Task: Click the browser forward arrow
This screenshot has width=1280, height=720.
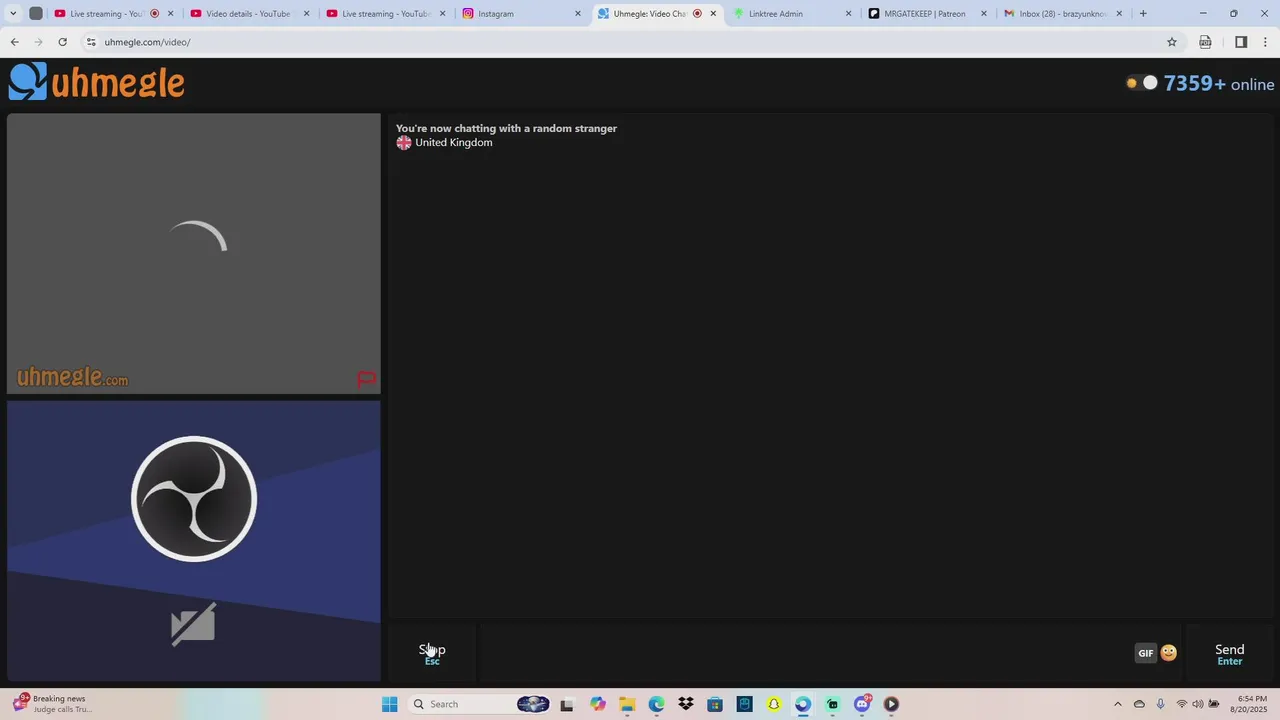Action: tap(38, 42)
